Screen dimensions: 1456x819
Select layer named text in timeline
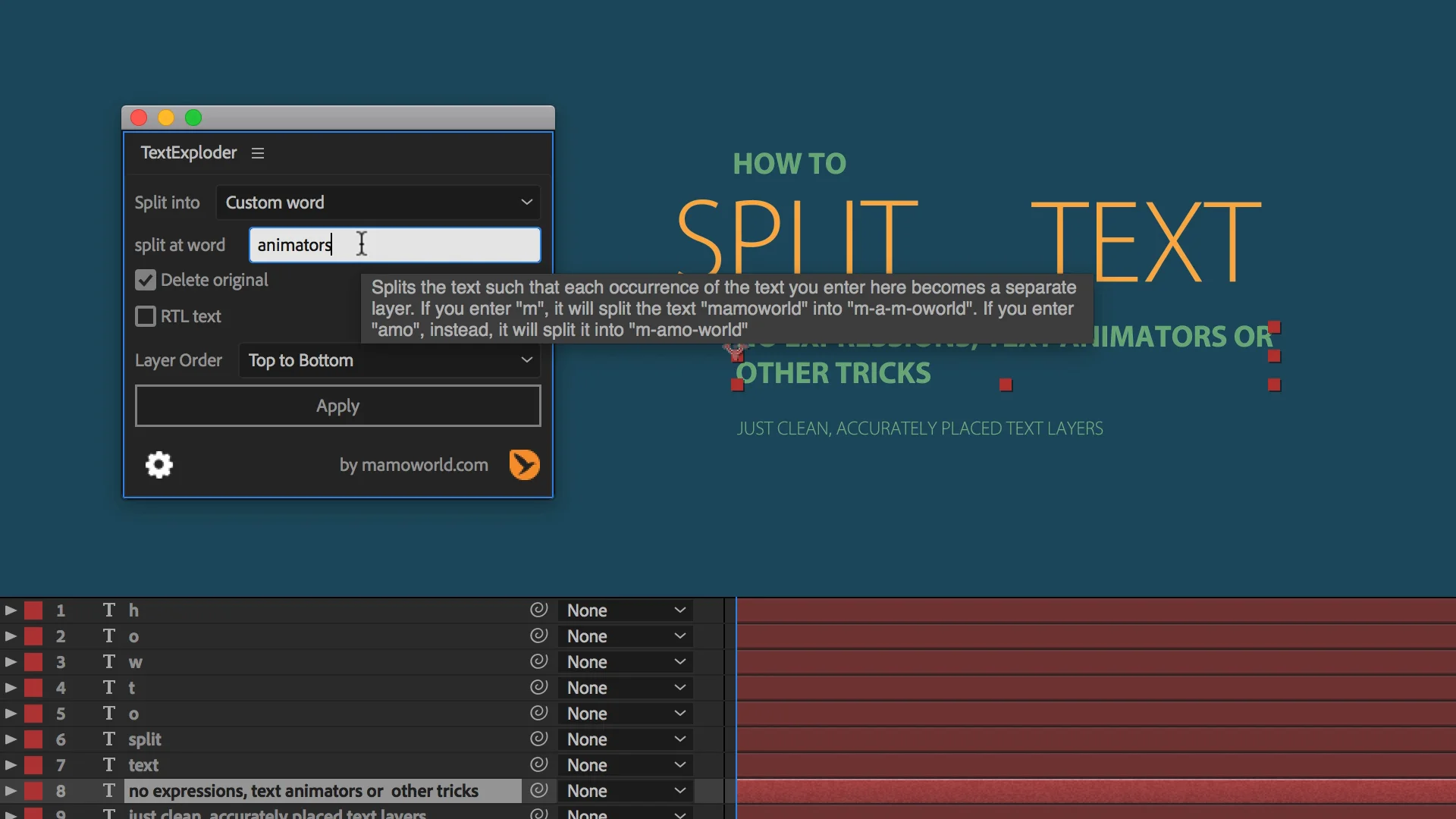(143, 765)
